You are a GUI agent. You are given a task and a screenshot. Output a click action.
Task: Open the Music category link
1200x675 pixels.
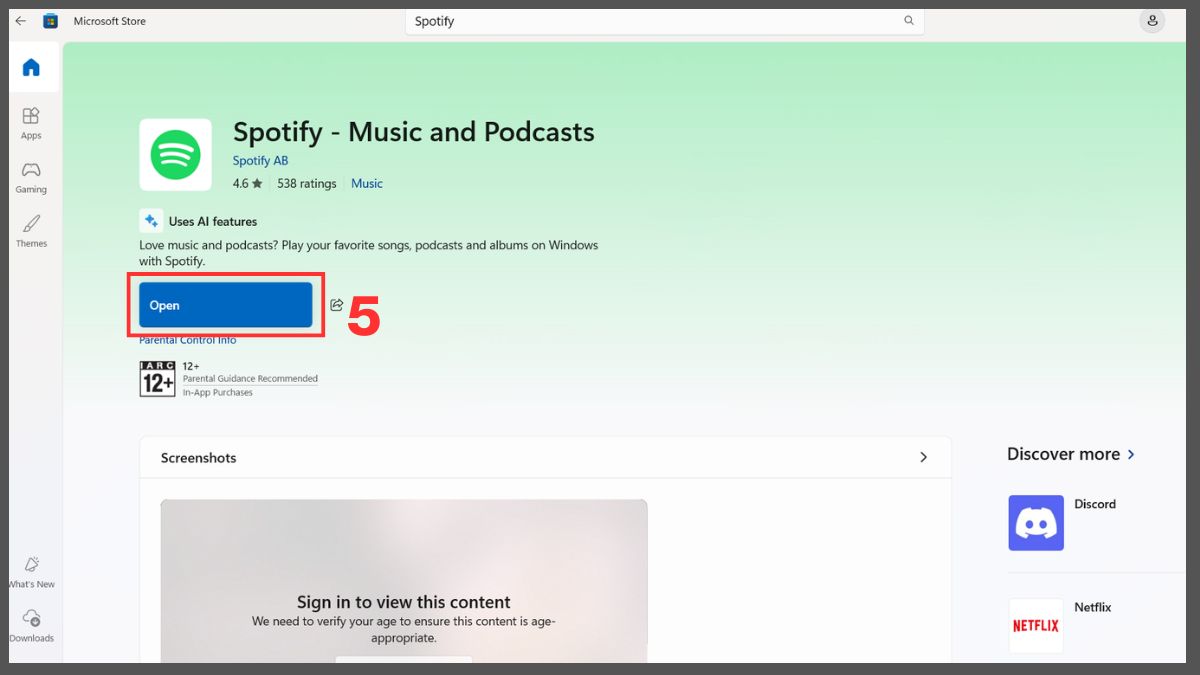point(367,184)
